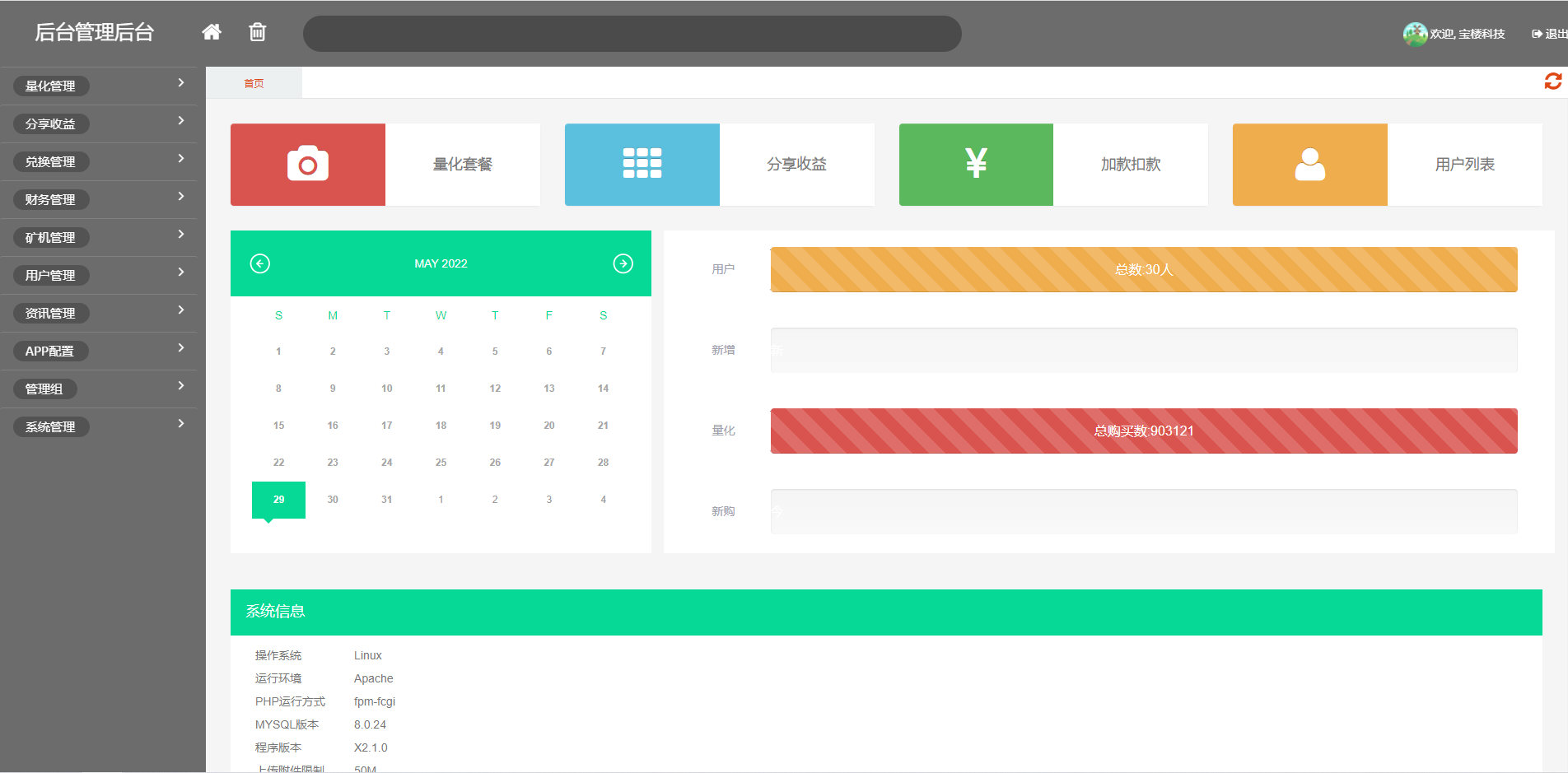The height and width of the screenshot is (773, 1568).
Task: Click the 宝楼科技 profile avatar
Action: 1415,34
